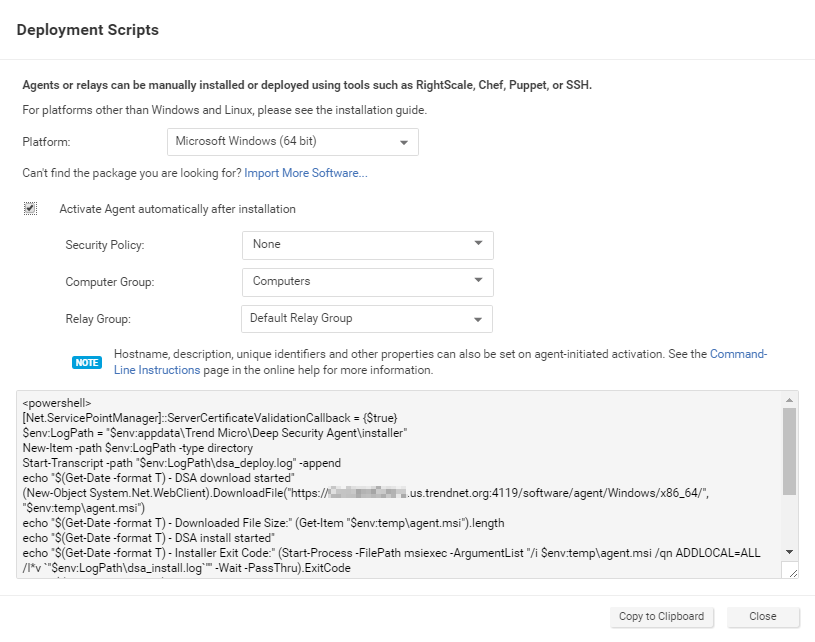The height and width of the screenshot is (642, 815).
Task: Expand the Security Policy dropdown
Action: click(x=367, y=245)
